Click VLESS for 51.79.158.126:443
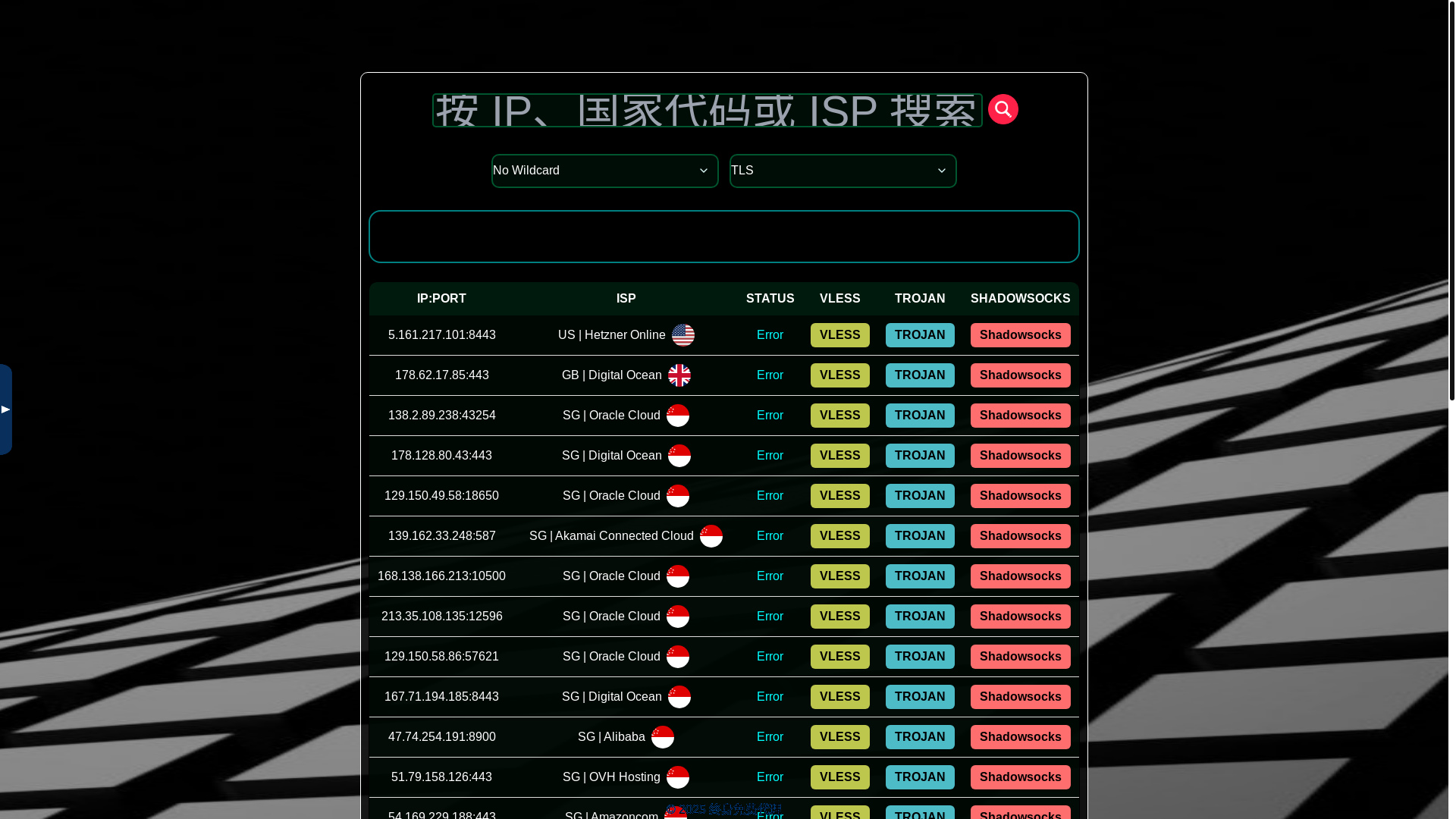This screenshot has height=819, width=1456. [x=839, y=777]
